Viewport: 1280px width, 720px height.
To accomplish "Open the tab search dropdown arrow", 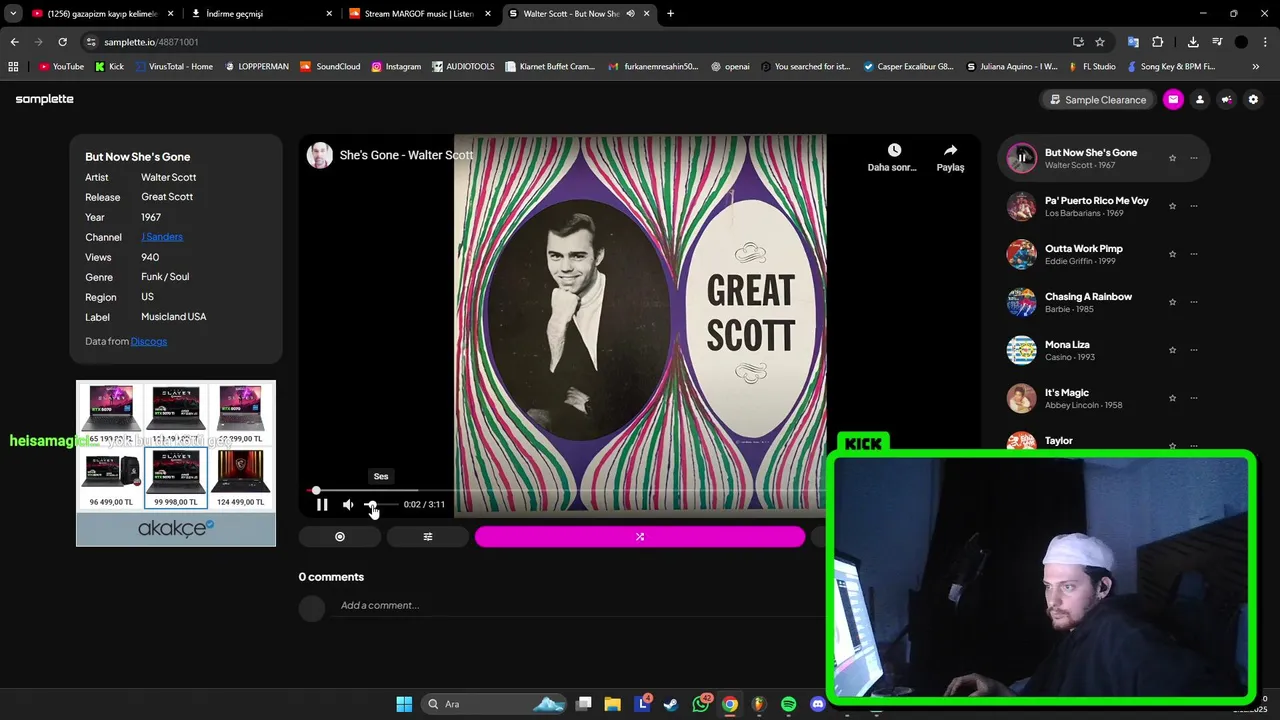I will point(13,14).
